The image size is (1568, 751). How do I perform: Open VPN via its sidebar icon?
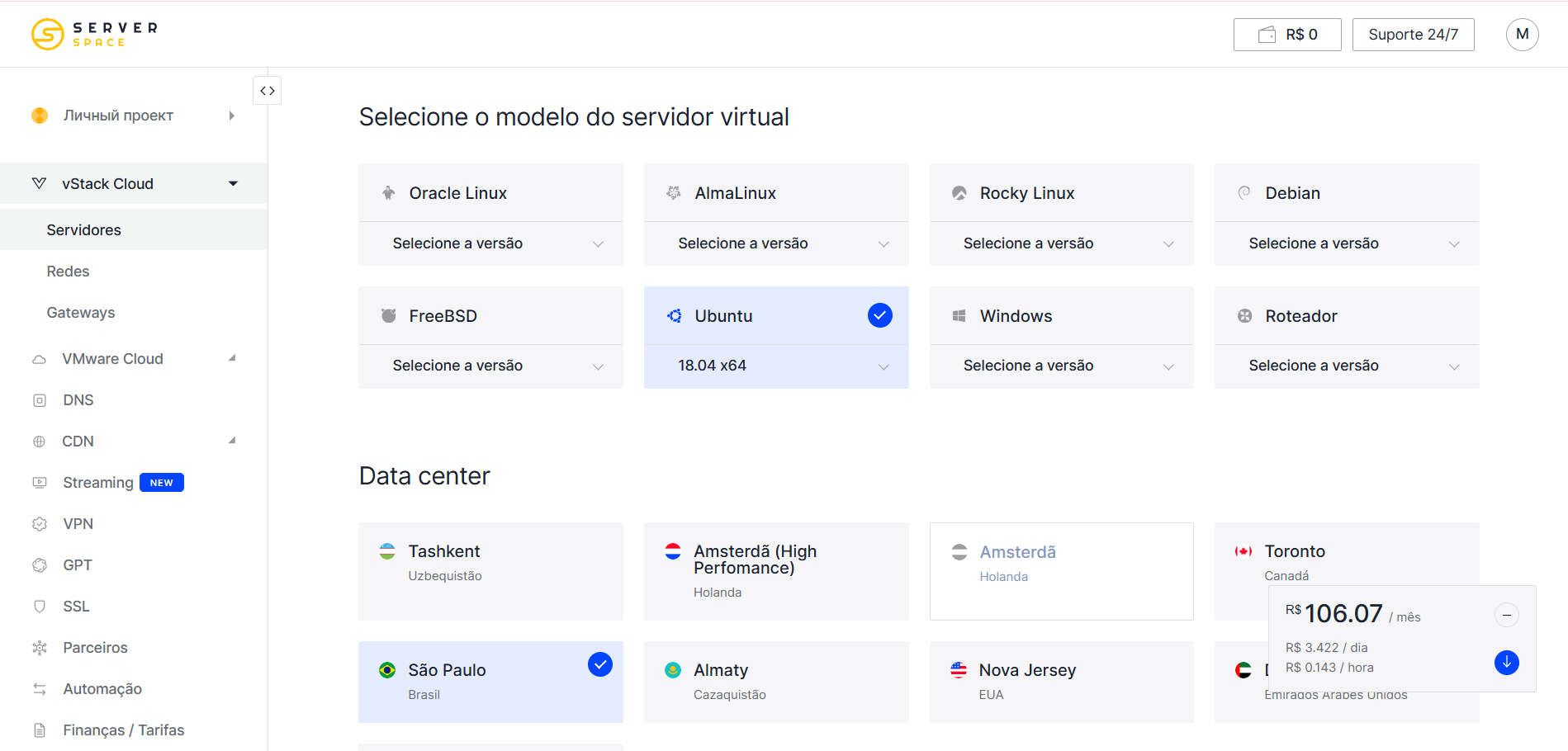[x=40, y=524]
